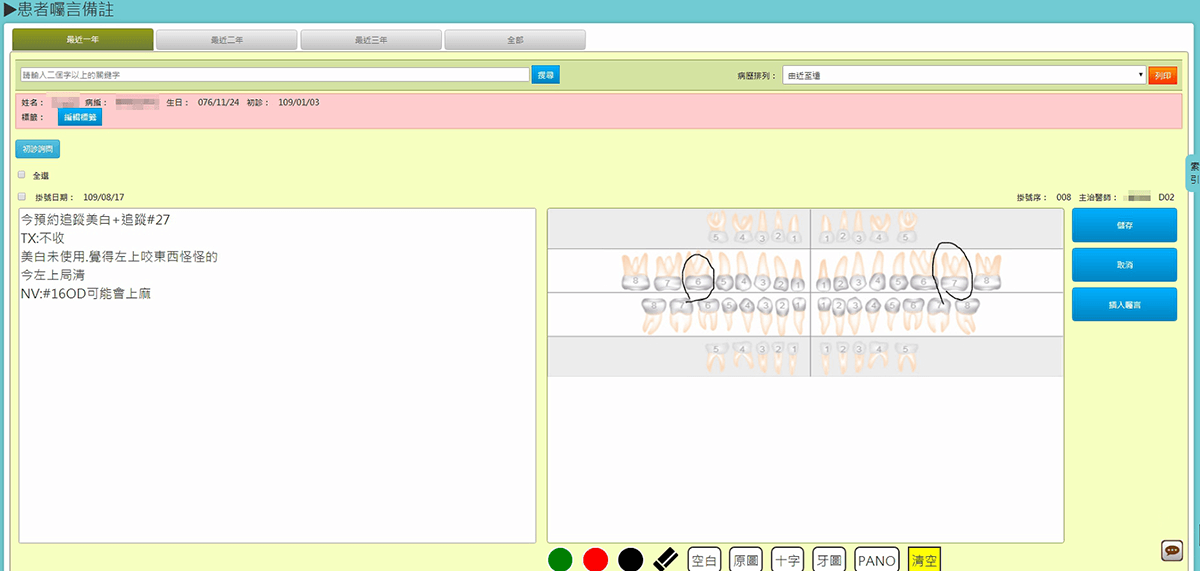The width and height of the screenshot is (1200, 571).
Task: Switch to the 牙圖 tooth chart
Action: click(x=829, y=561)
